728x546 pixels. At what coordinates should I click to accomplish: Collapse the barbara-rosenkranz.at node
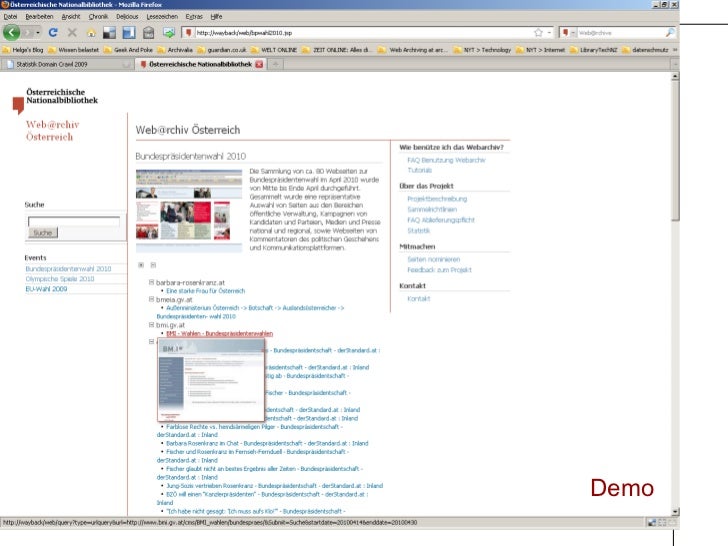(x=151, y=282)
